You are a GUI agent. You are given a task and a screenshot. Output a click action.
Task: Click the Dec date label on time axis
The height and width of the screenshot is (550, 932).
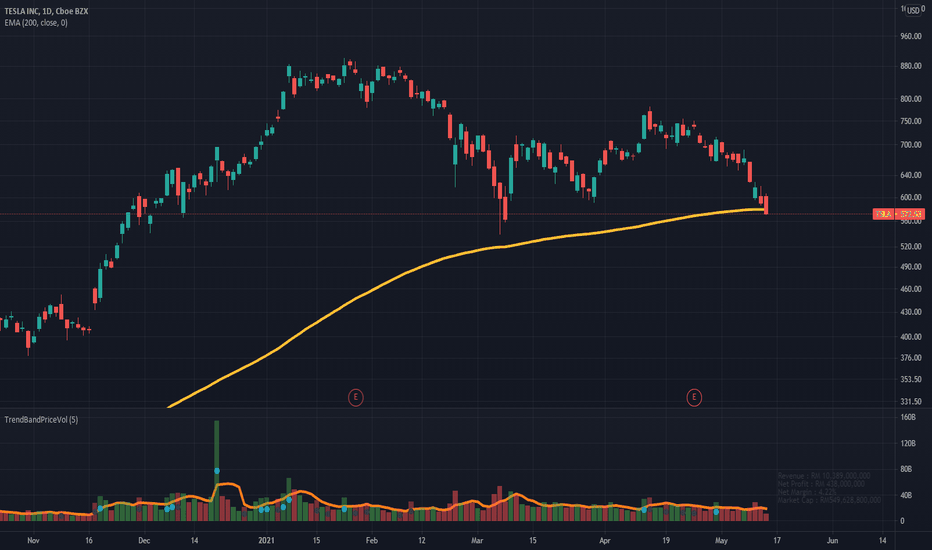(144, 540)
